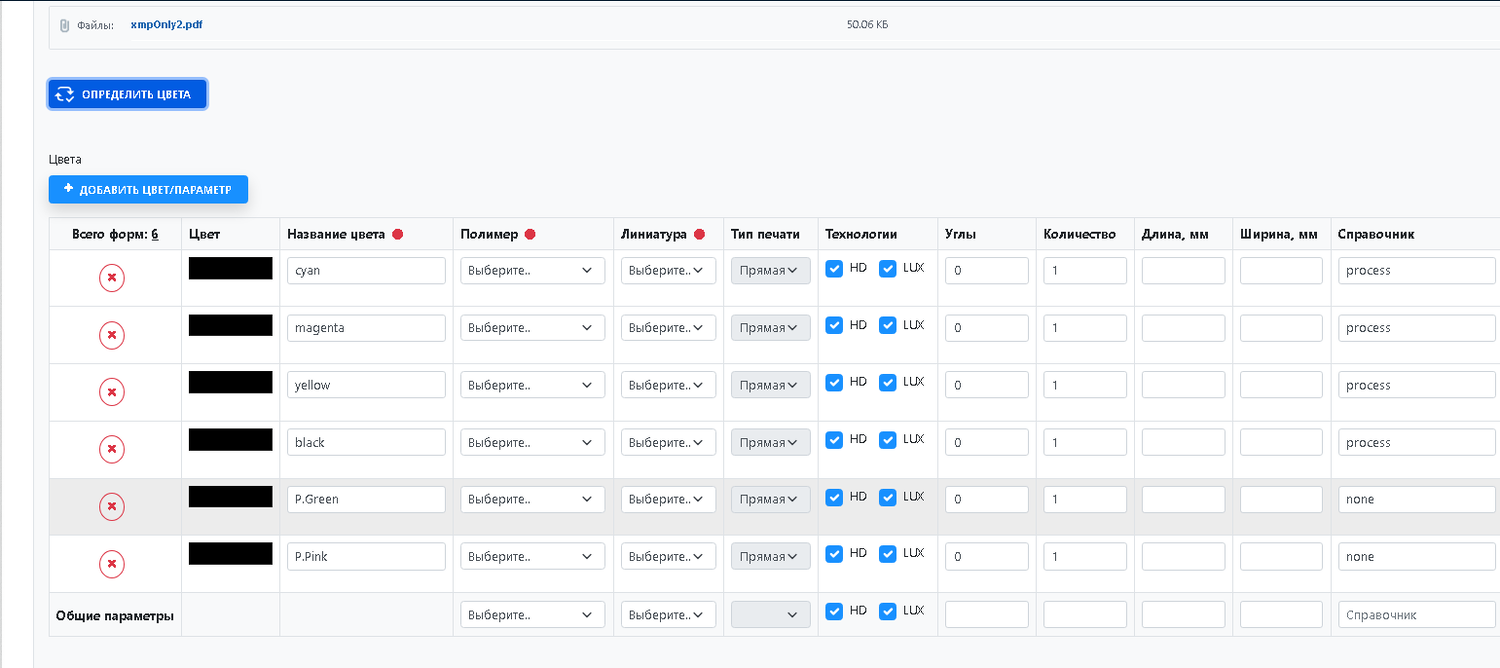This screenshot has height=668, width=1500.
Task: Remove the P.Green color row
Action: pyautogui.click(x=112, y=507)
